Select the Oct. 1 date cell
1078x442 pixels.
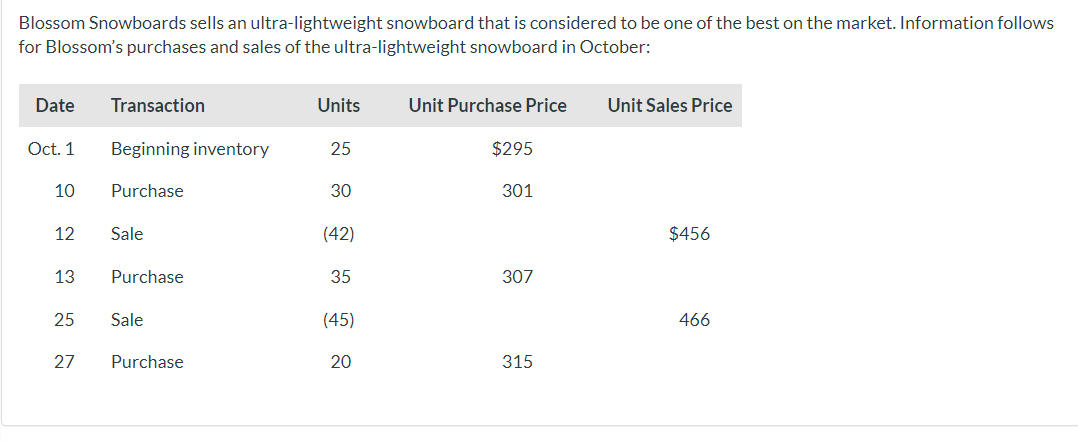click(51, 149)
